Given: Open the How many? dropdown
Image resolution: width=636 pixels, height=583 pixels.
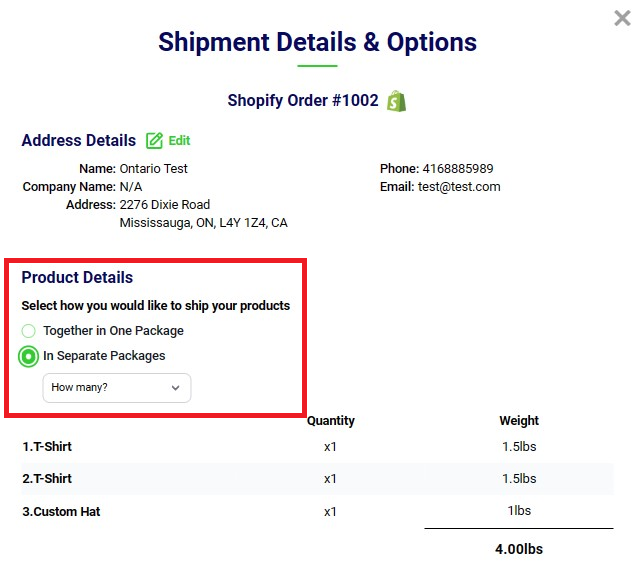Looking at the screenshot, I should (116, 388).
